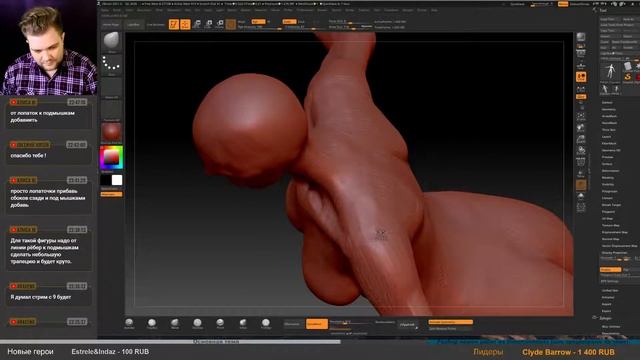Image resolution: width=640 pixels, height=360 pixels.
Task: Open the Tool menu in menu bar
Action: point(377,10)
